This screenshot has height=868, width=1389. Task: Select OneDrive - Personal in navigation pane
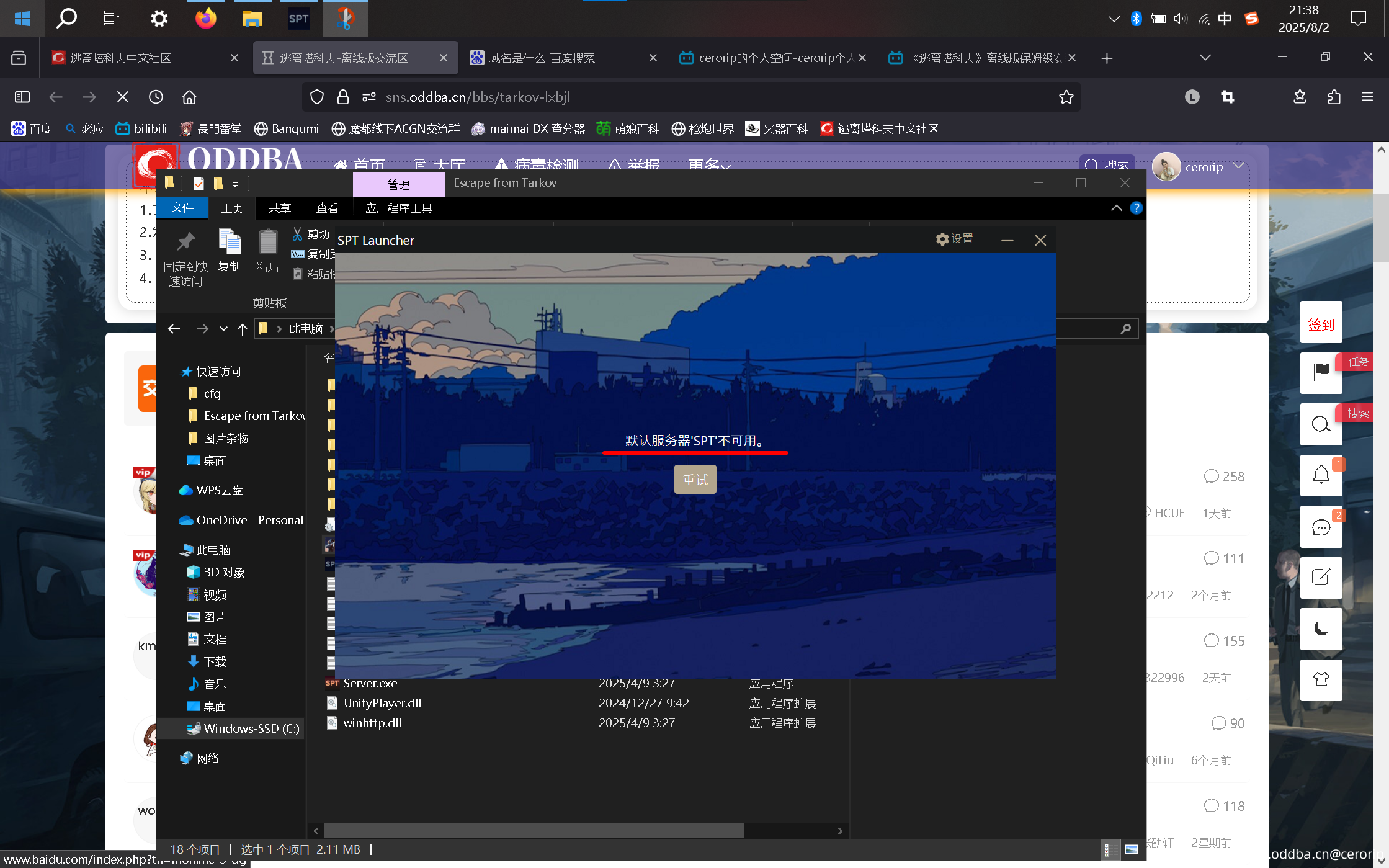[x=241, y=520]
